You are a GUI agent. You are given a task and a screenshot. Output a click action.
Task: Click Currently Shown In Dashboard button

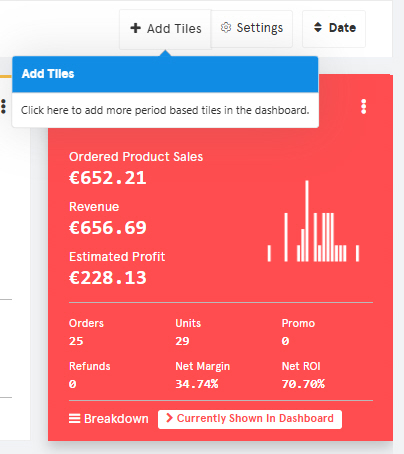(x=250, y=419)
